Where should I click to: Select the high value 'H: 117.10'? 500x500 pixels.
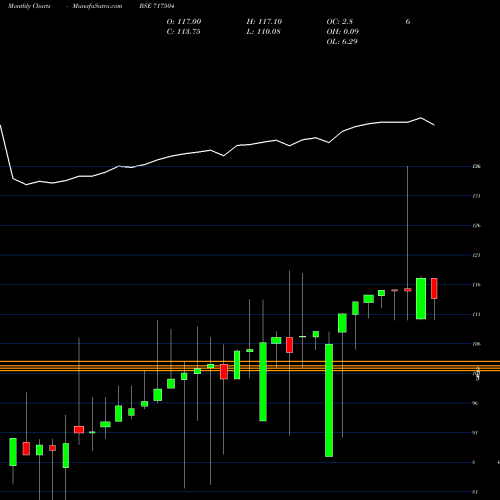point(264,22)
